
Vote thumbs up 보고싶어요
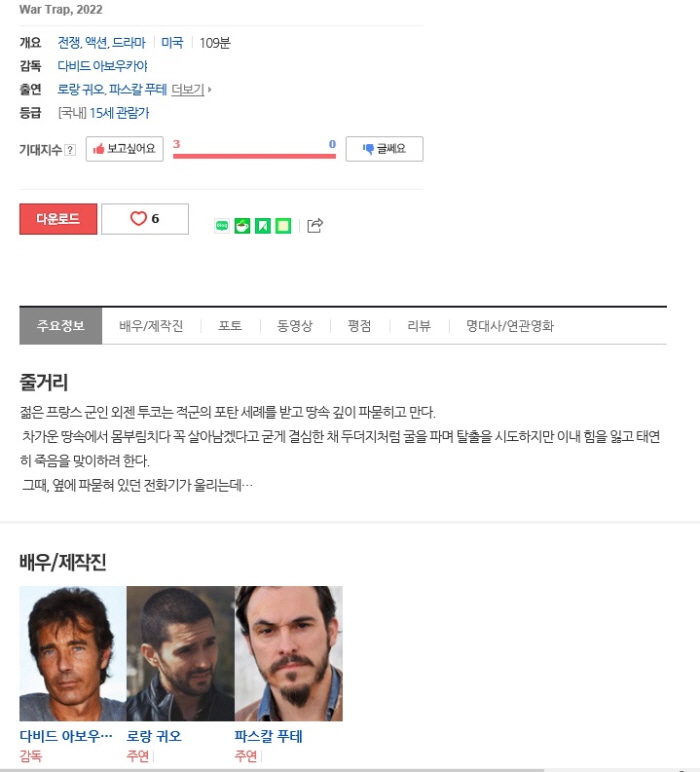(x=125, y=149)
